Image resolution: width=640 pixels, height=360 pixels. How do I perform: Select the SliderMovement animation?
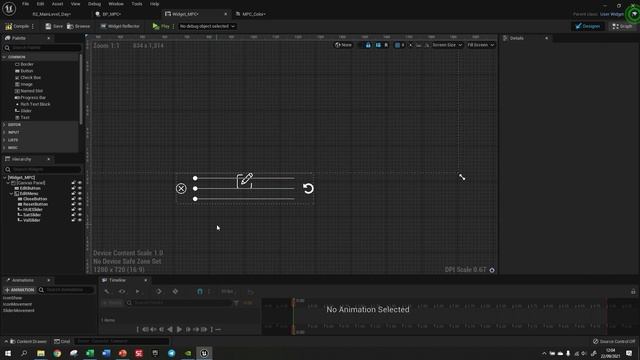pos(19,310)
